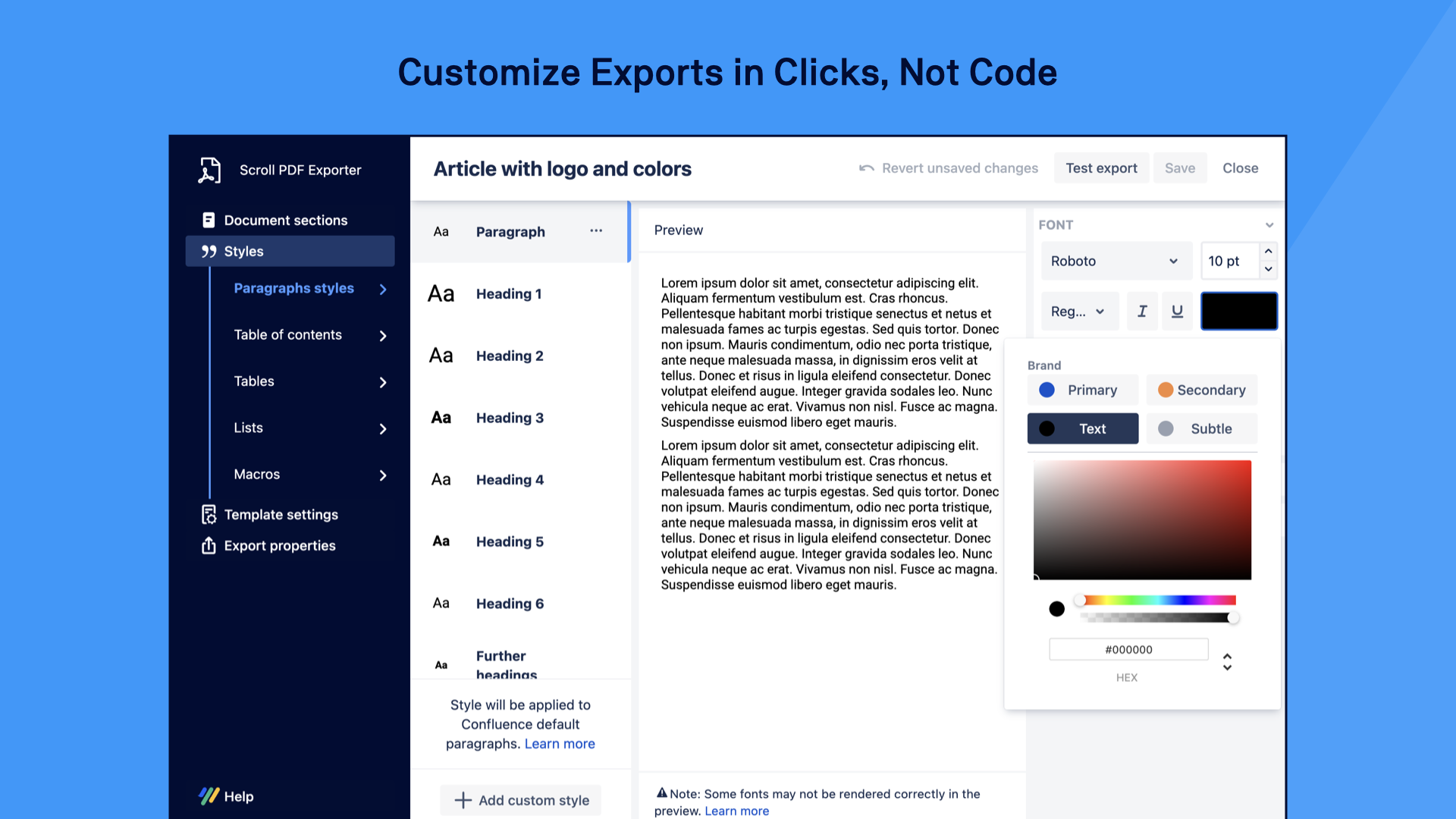Click the Document sections icon
This screenshot has height=819, width=1456.
(209, 220)
